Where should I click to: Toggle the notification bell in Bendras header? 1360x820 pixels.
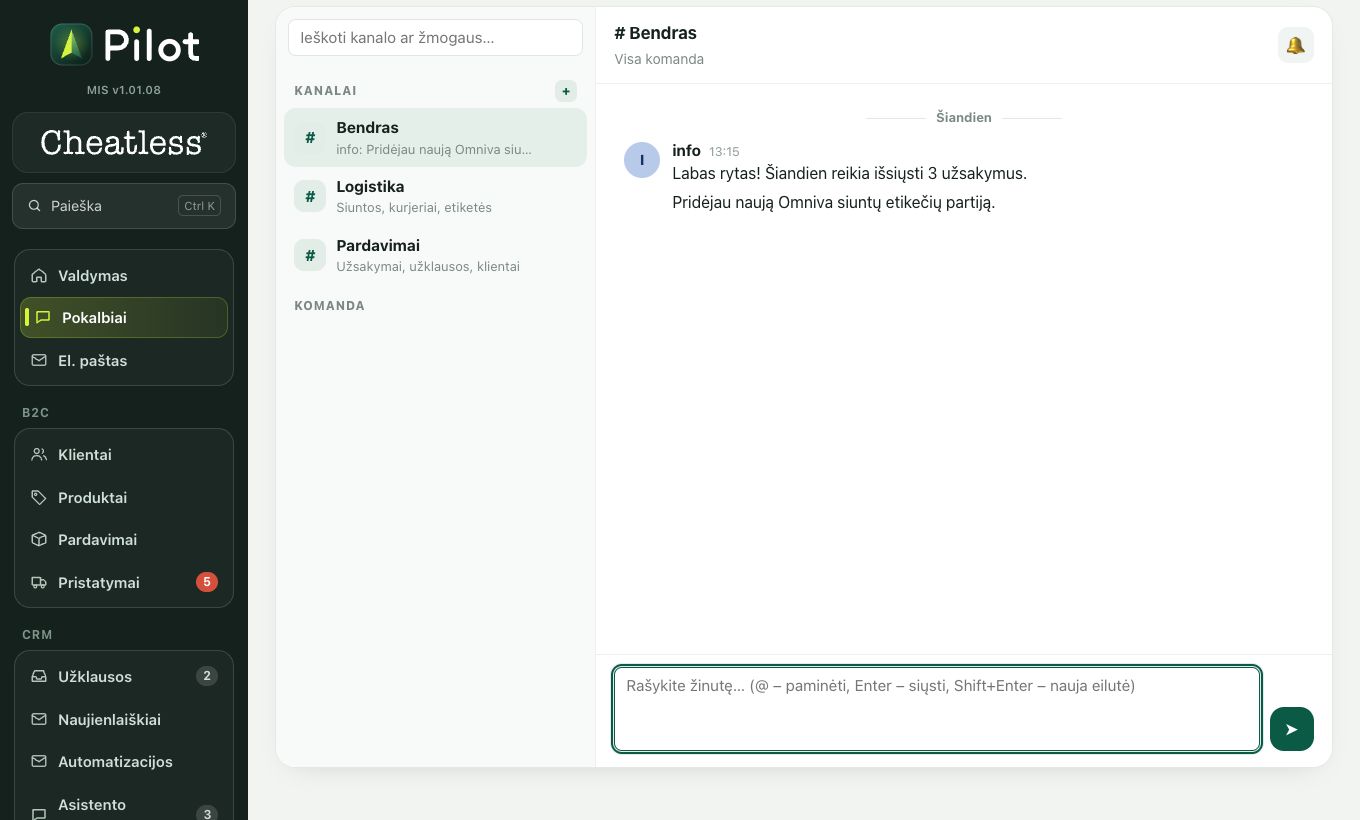click(x=1295, y=45)
